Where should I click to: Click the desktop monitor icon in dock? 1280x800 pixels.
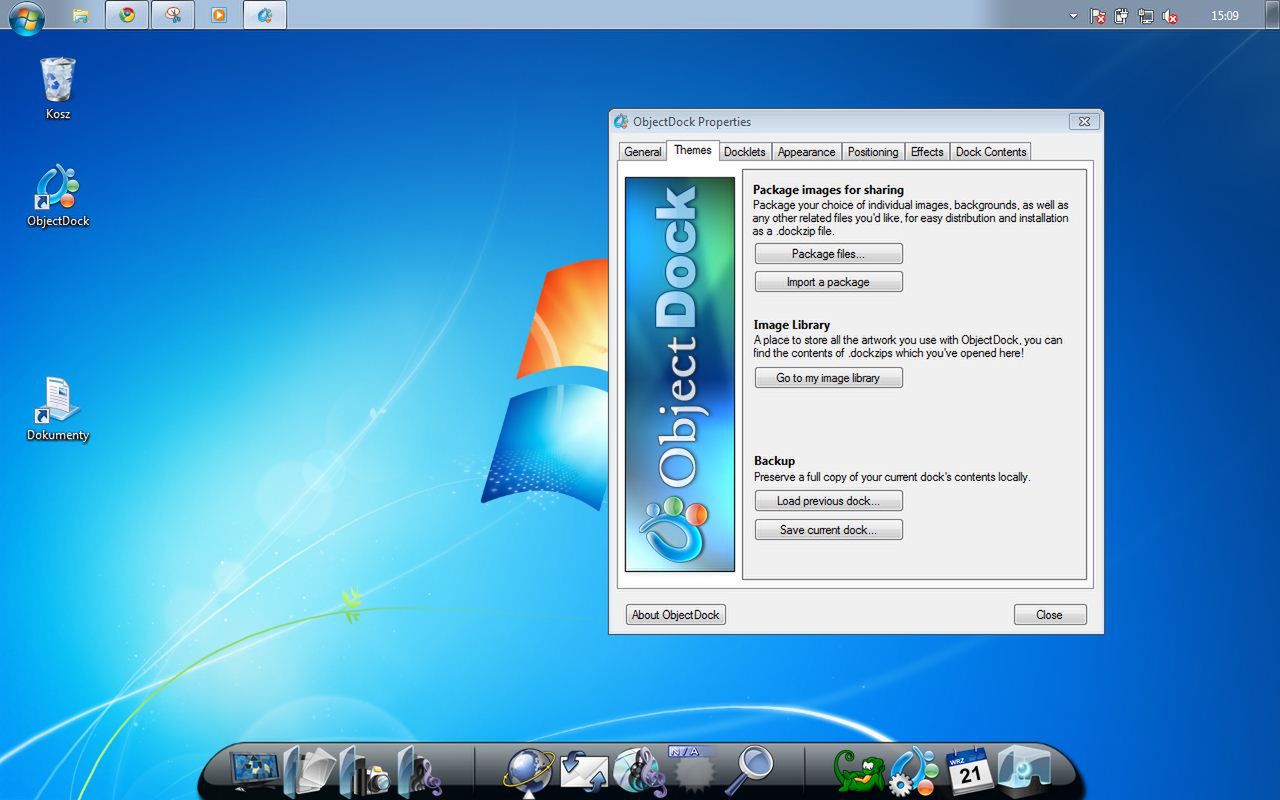point(254,770)
